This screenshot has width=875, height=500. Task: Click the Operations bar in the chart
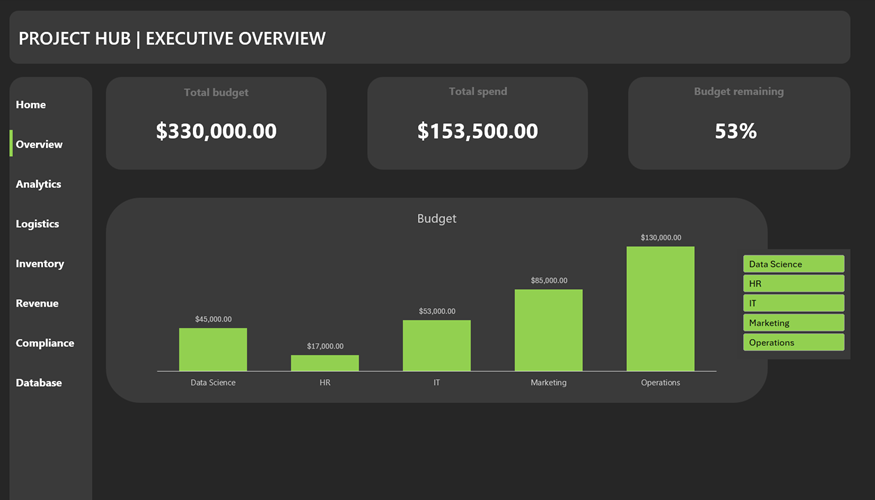point(661,309)
